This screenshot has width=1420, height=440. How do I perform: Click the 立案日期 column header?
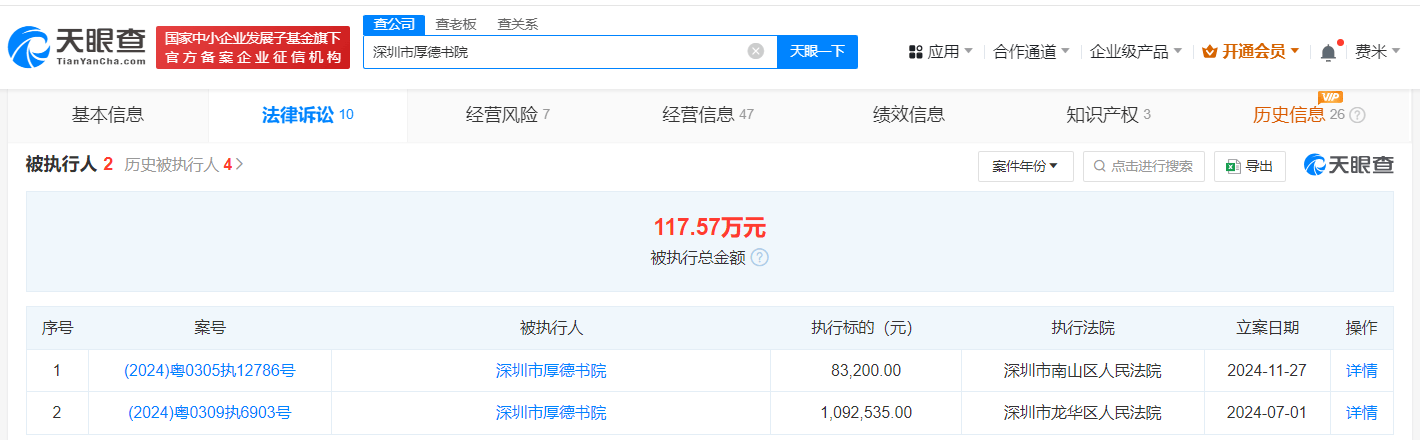click(x=1267, y=327)
